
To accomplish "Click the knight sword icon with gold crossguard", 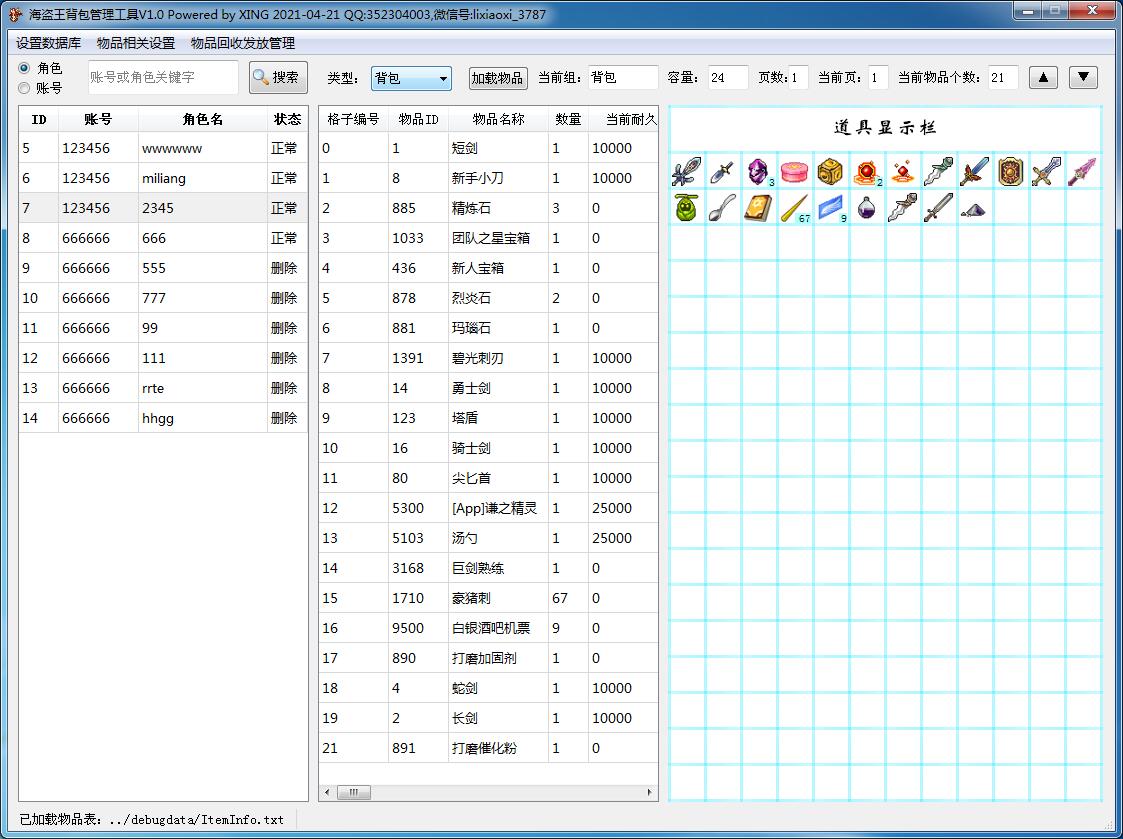I will tap(1046, 172).
